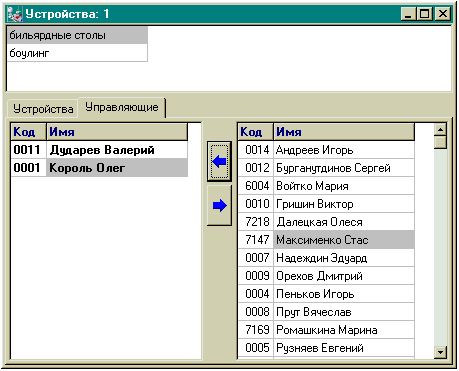Maximize the Устройства window
The height and width of the screenshot is (371, 459).
point(424,14)
